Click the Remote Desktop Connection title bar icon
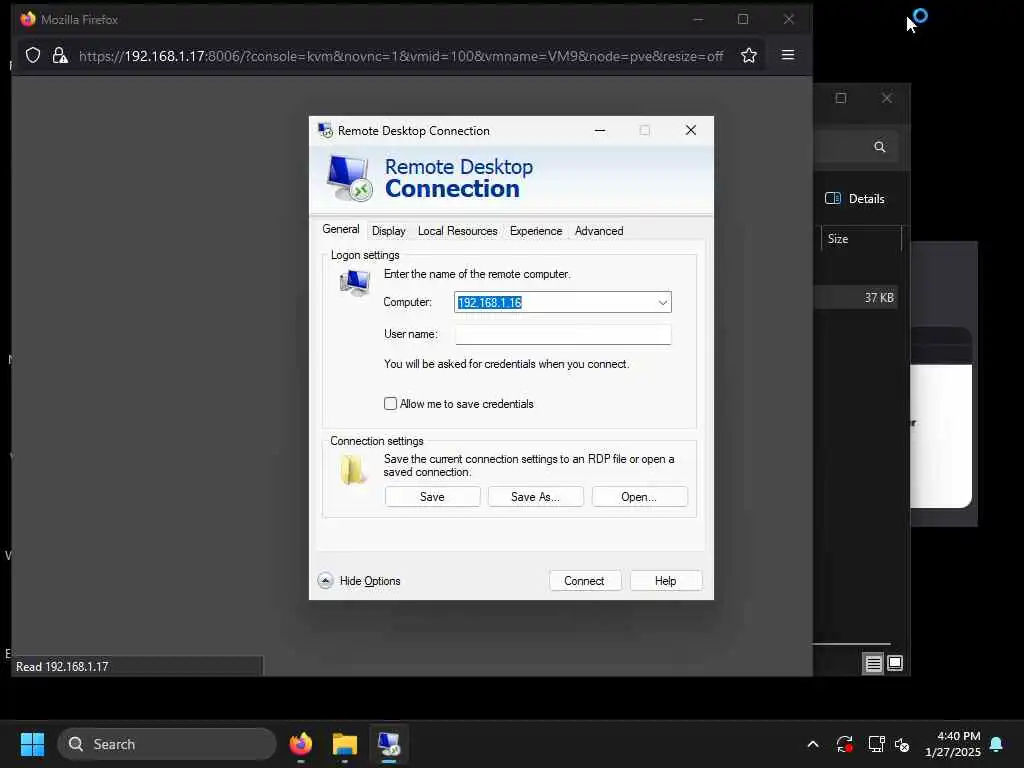The height and width of the screenshot is (768, 1024). coord(325,131)
